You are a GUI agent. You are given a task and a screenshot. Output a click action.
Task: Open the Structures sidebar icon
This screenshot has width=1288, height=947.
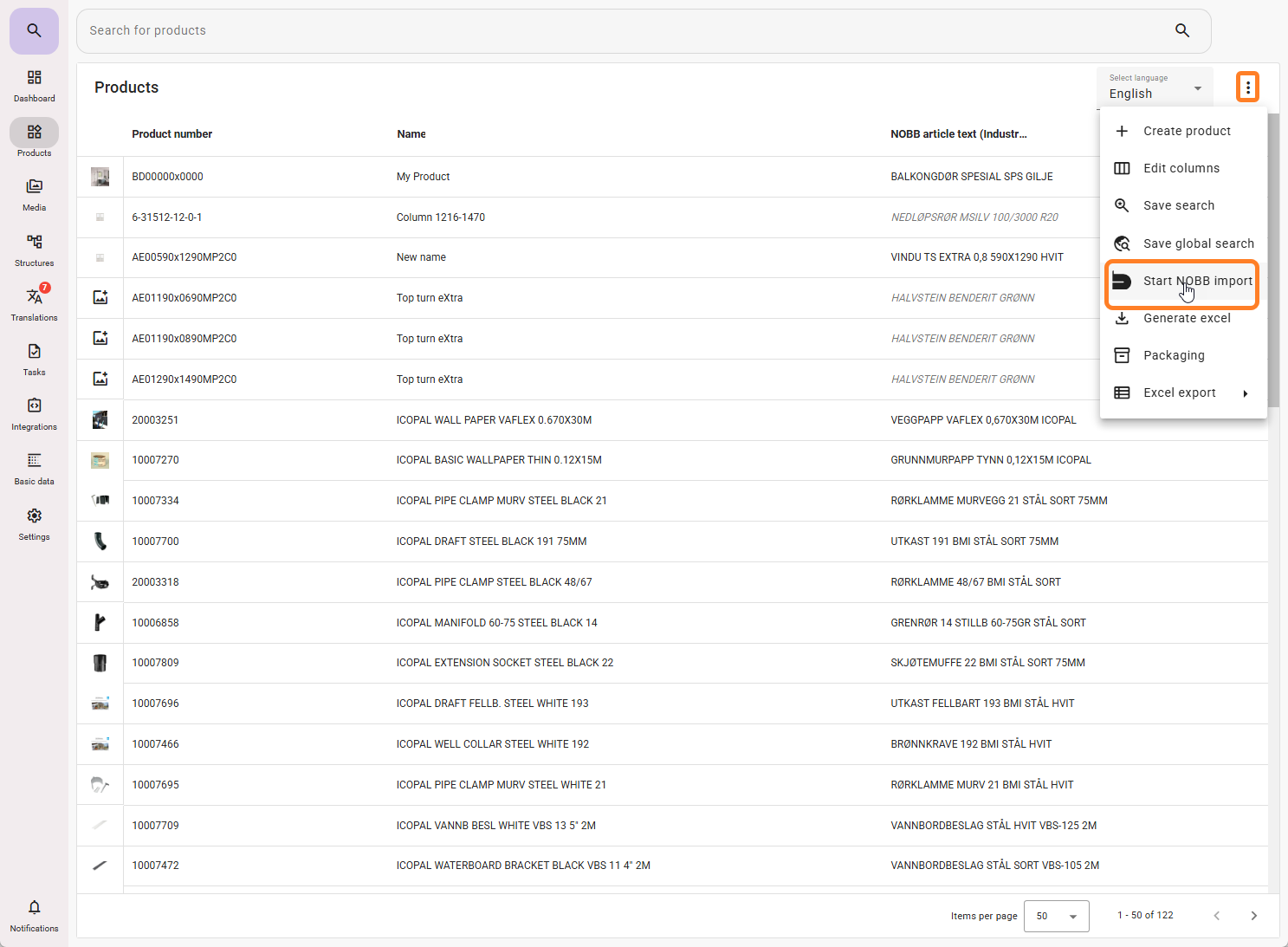point(34,250)
